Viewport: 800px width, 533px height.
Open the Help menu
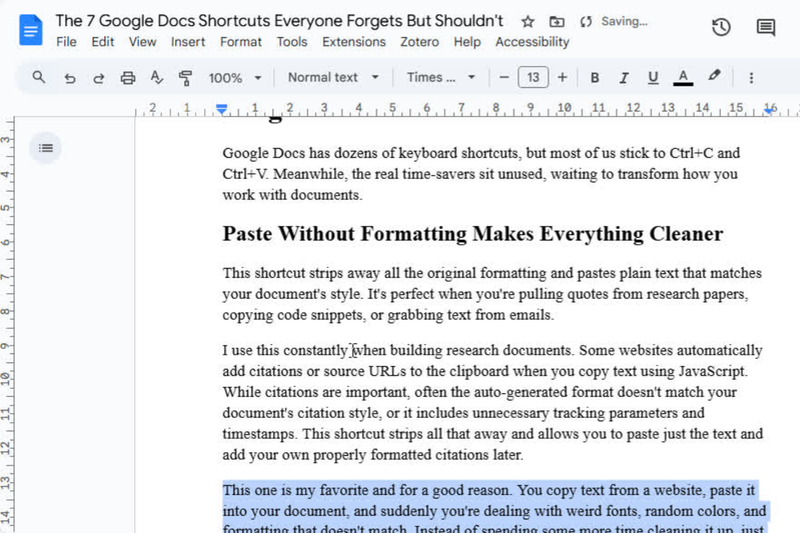click(467, 42)
